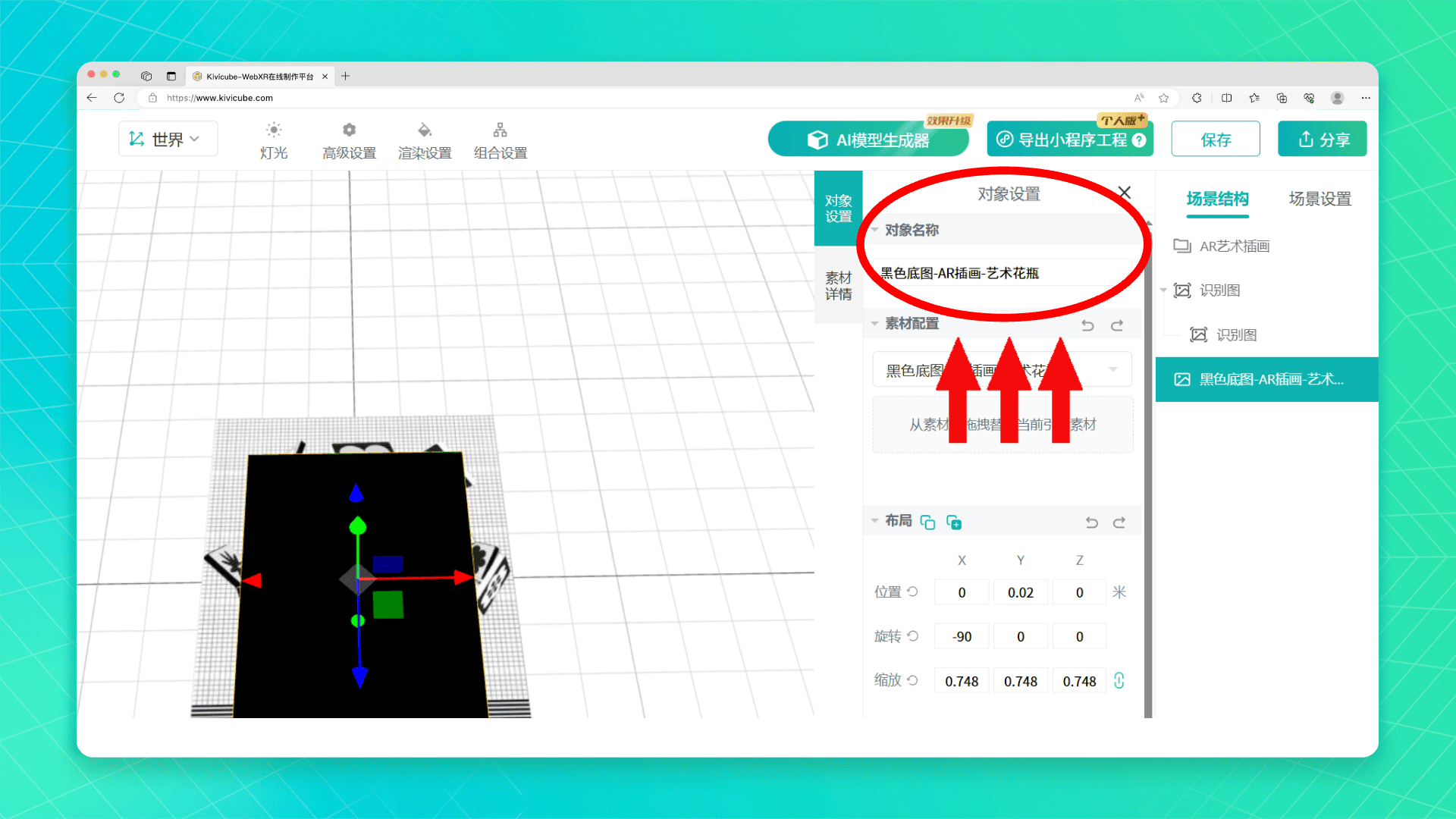
Task: Select AR艺术插画 in scene tree
Action: (1234, 246)
